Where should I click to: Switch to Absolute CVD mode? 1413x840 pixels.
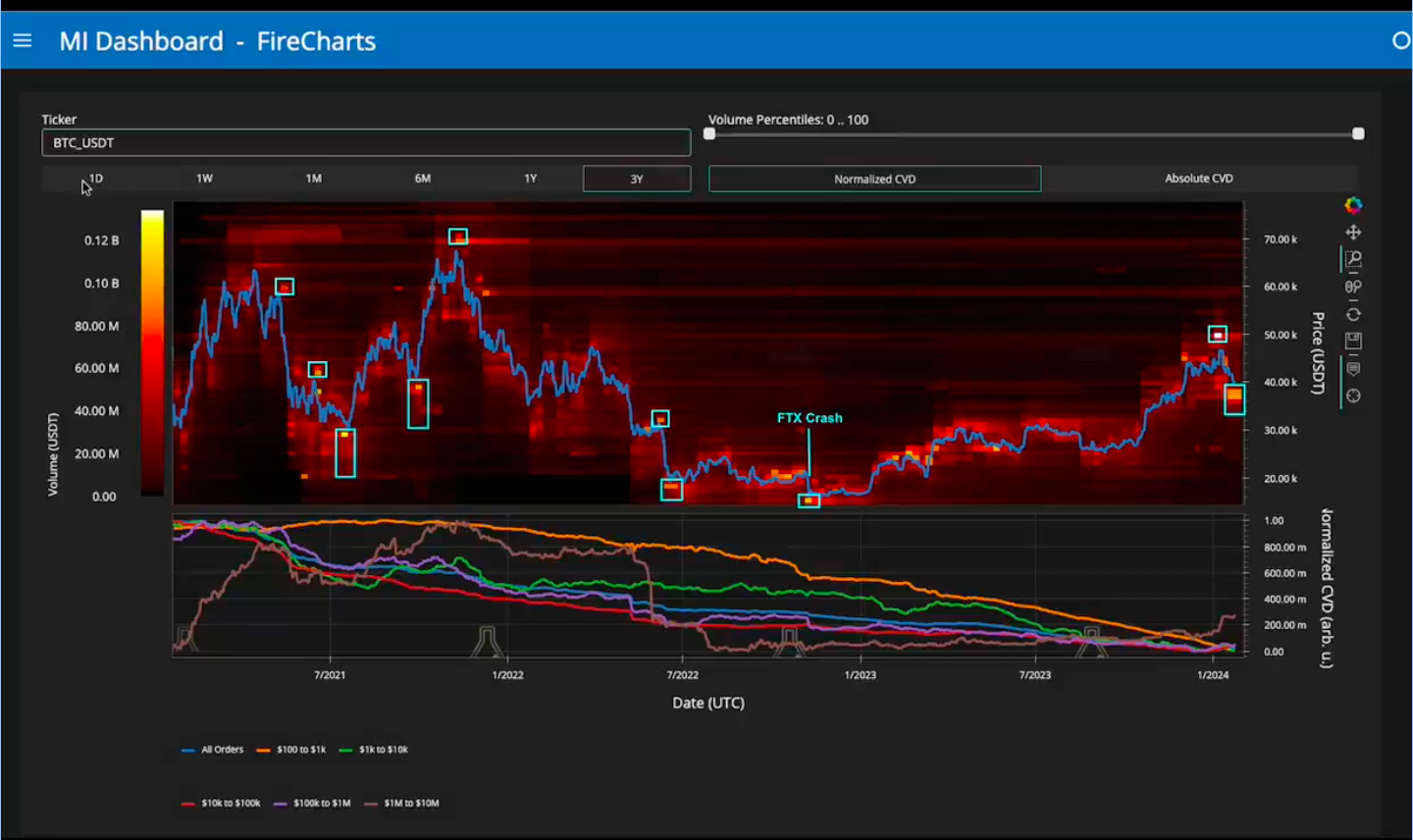(x=1198, y=179)
